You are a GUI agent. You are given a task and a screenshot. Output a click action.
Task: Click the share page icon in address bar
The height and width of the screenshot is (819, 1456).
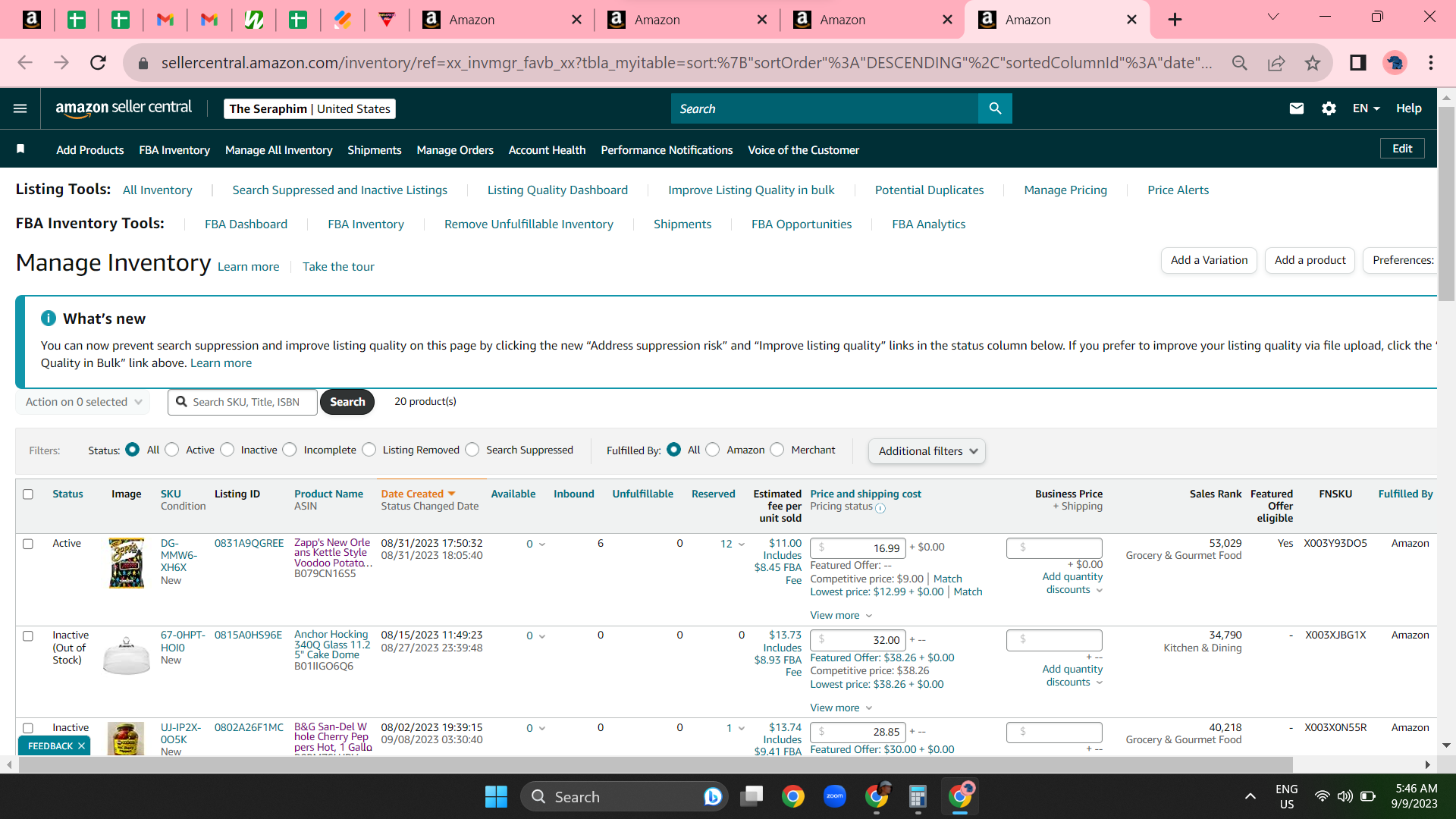pyautogui.click(x=1276, y=63)
